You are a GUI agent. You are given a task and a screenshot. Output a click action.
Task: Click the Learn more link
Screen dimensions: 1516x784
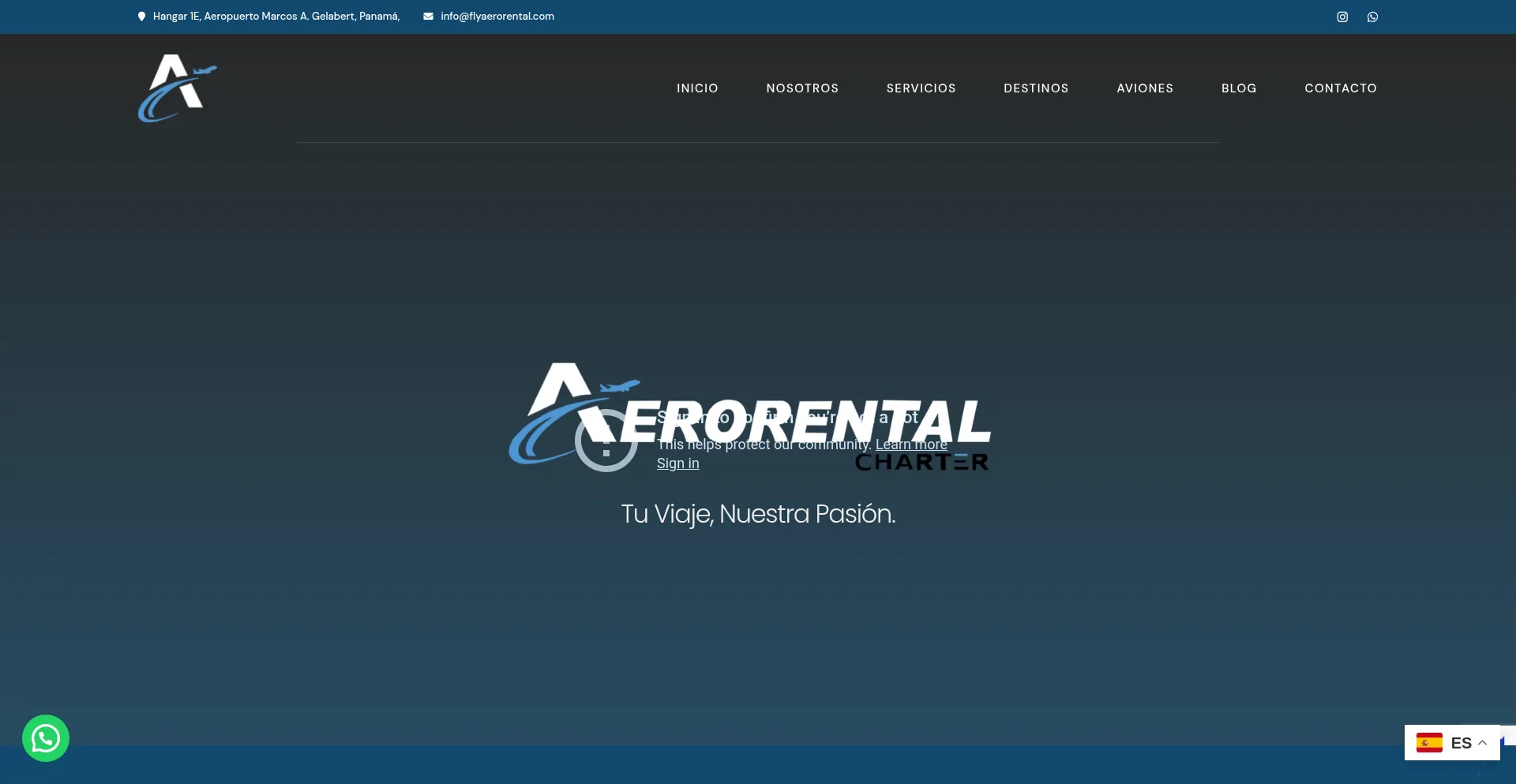911,445
